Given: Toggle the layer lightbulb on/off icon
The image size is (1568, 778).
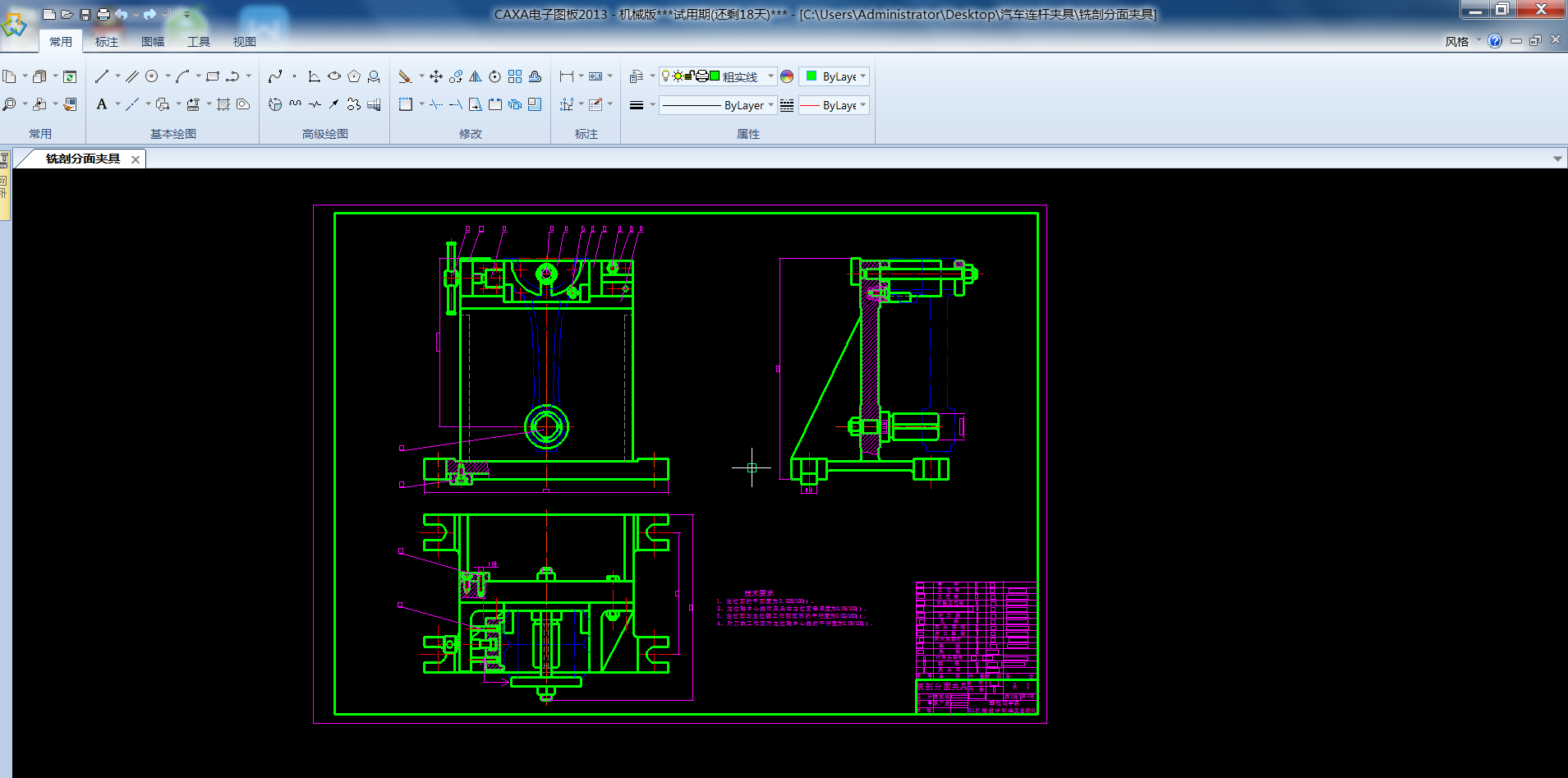Looking at the screenshot, I should pyautogui.click(x=665, y=76).
